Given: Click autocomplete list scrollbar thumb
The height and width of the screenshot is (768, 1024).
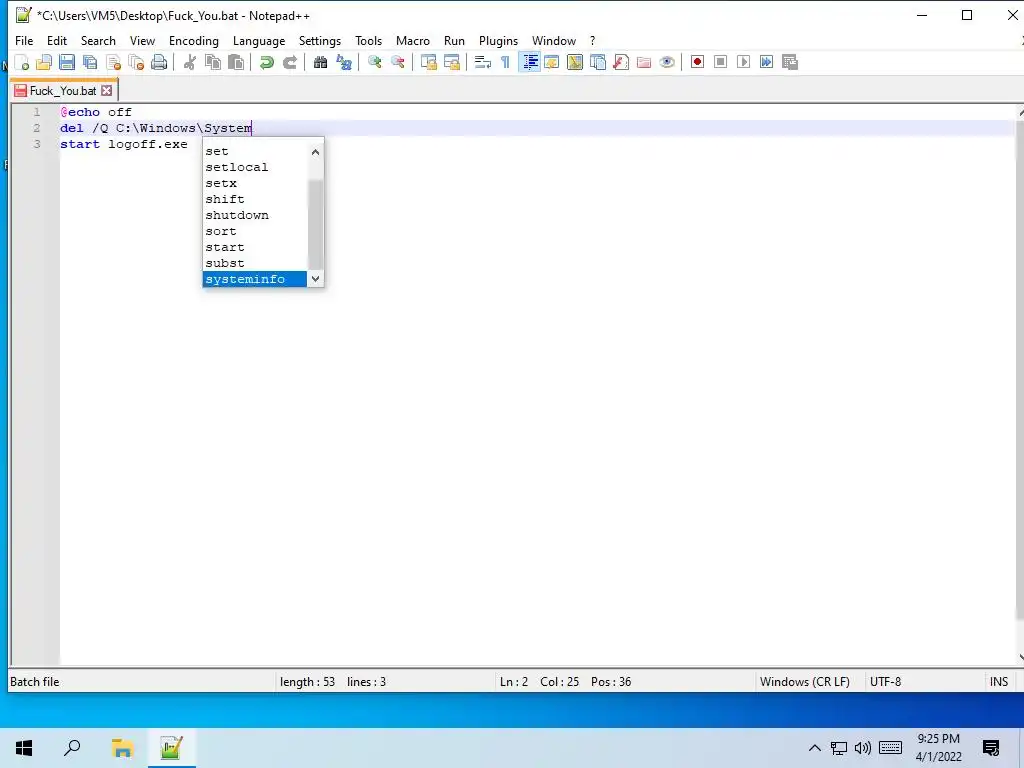Looking at the screenshot, I should point(315,224).
